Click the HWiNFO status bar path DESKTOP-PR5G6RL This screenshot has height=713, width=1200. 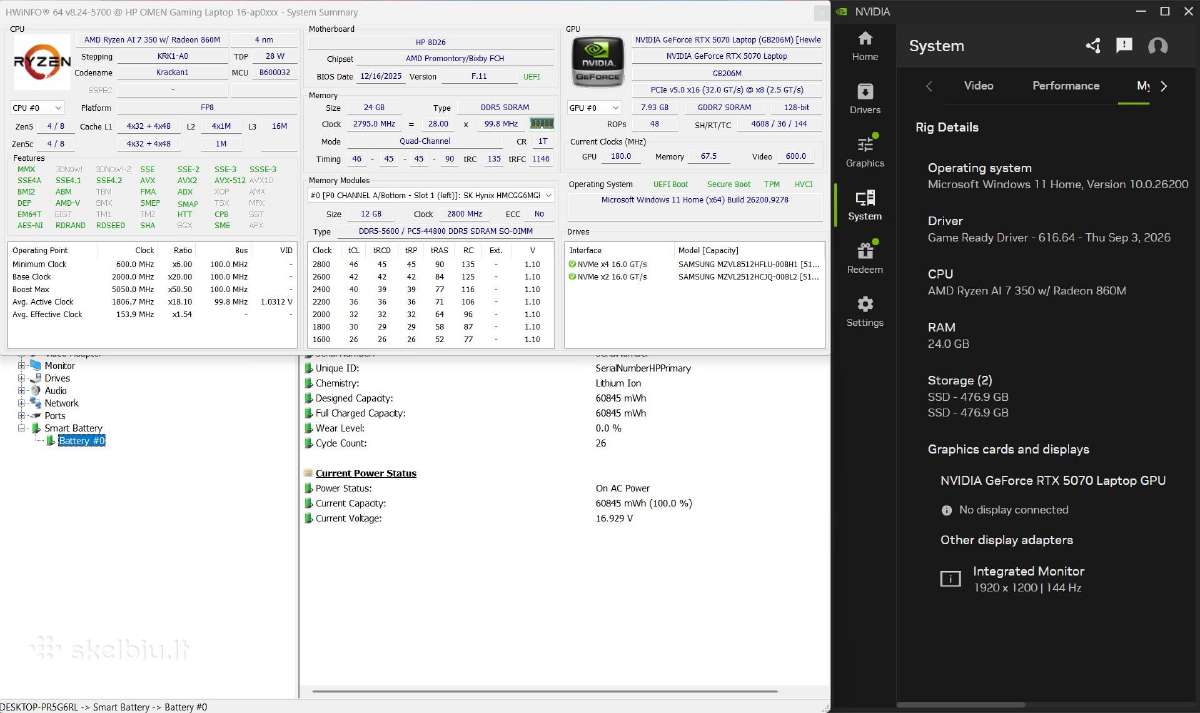[104, 707]
